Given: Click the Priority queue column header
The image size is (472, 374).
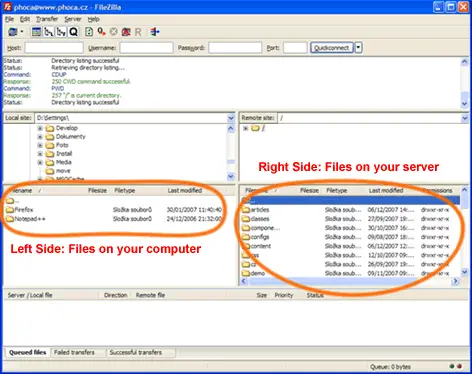Looking at the screenshot, I should click(x=284, y=295).
